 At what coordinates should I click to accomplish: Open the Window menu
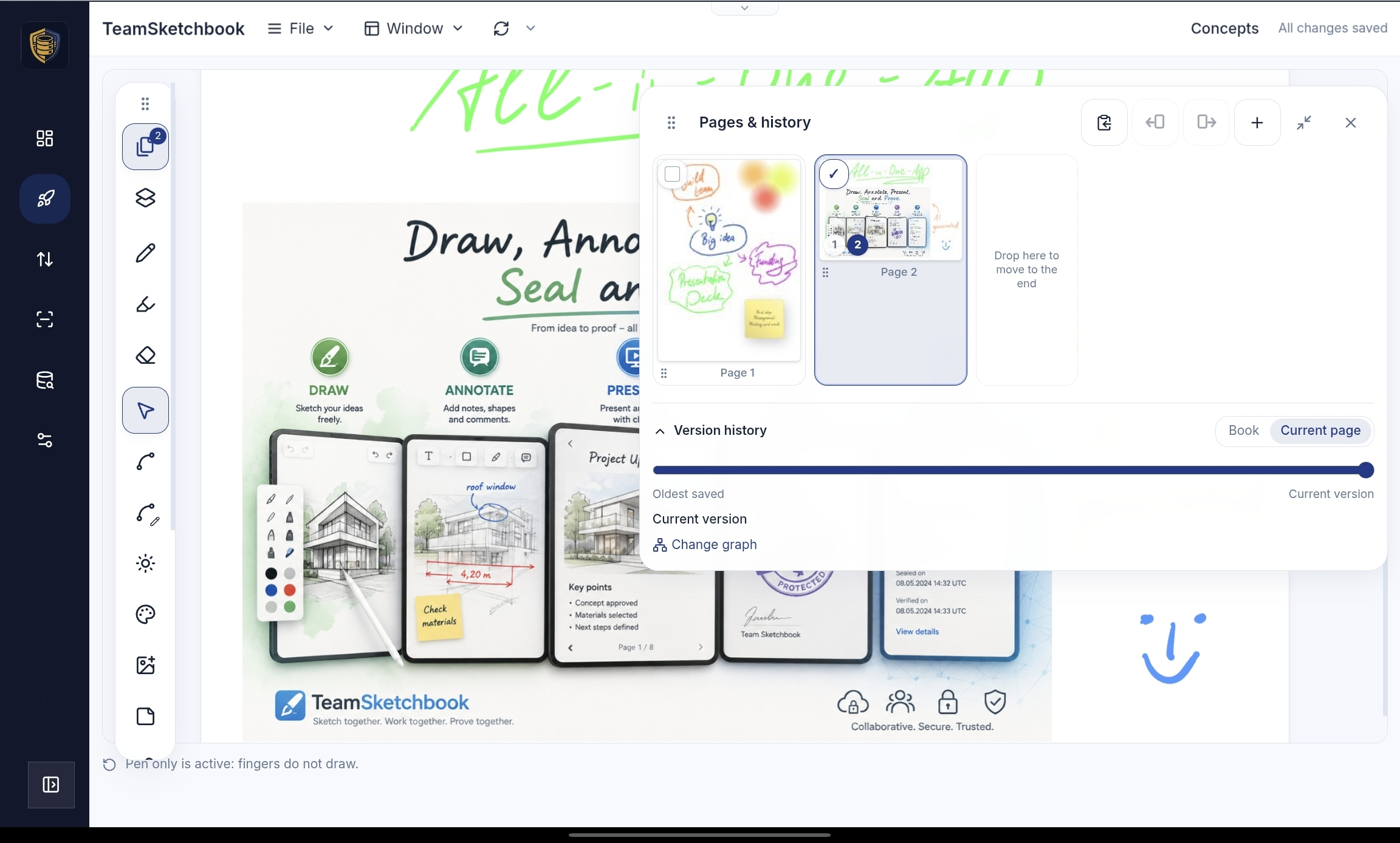[414, 29]
